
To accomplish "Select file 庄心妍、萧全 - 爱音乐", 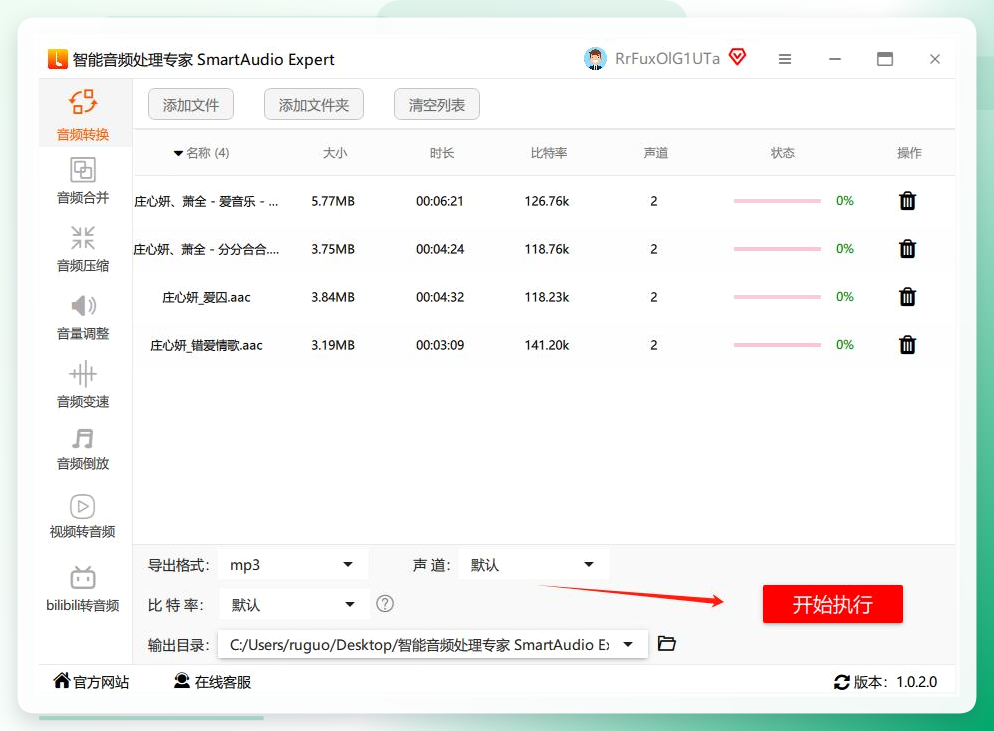I will click(206, 202).
